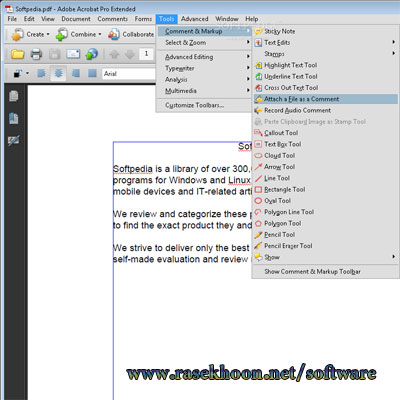Viewport: 400px width, 400px height.
Task: Open the Edit menu
Action: click(29, 19)
